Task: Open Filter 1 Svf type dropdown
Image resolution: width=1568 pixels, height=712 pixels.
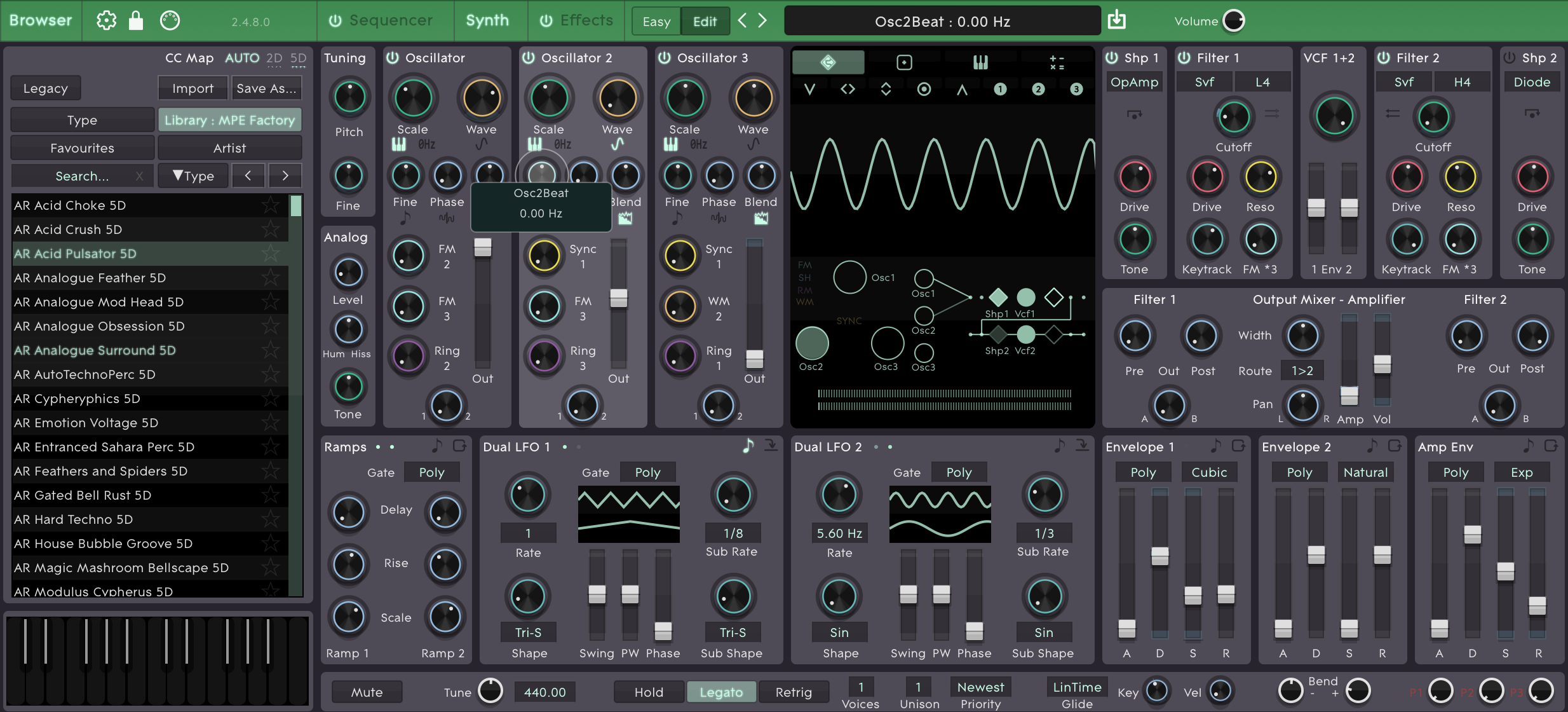Action: point(1204,82)
